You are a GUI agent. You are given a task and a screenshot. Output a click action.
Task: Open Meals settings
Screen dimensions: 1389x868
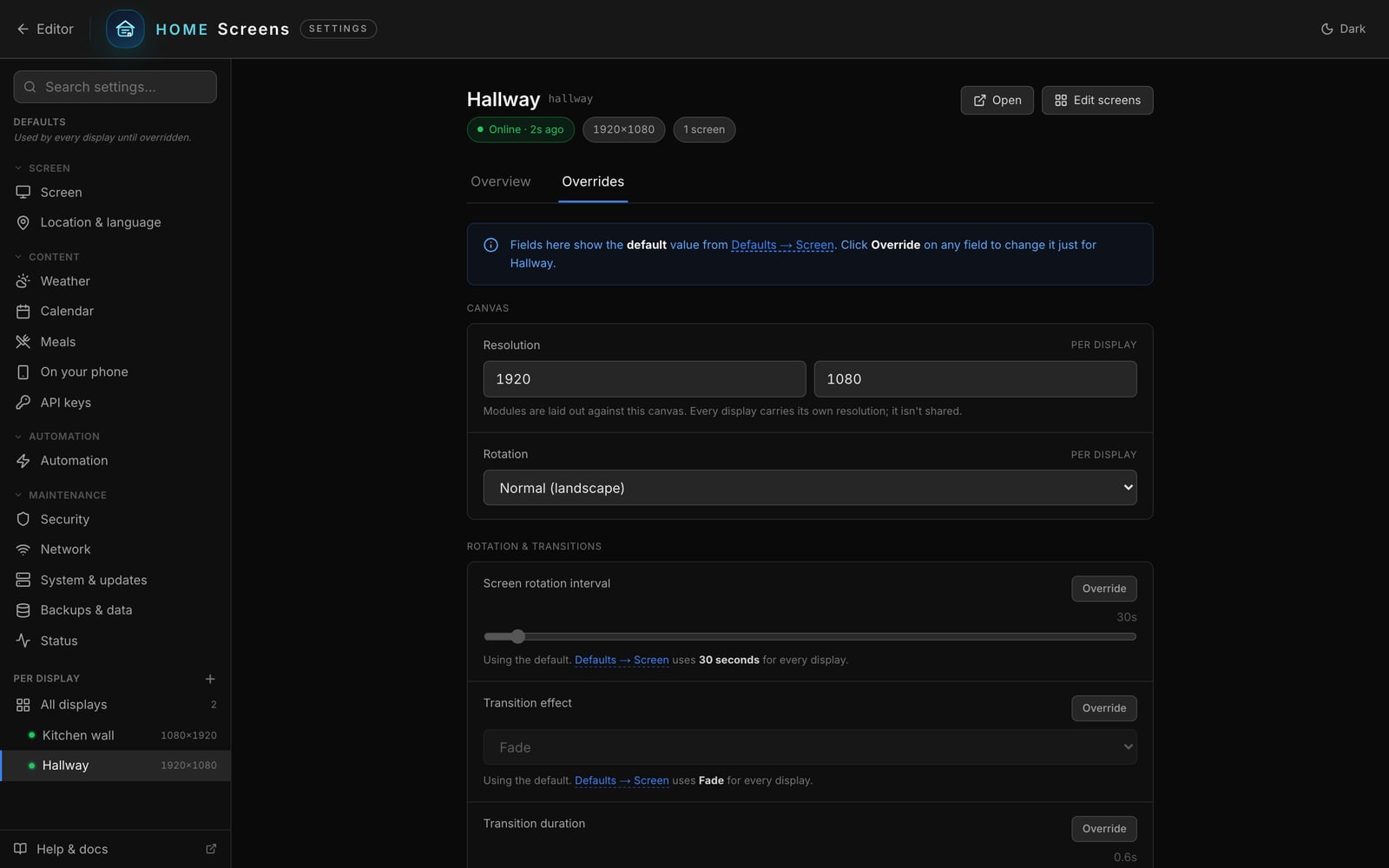coord(115,342)
